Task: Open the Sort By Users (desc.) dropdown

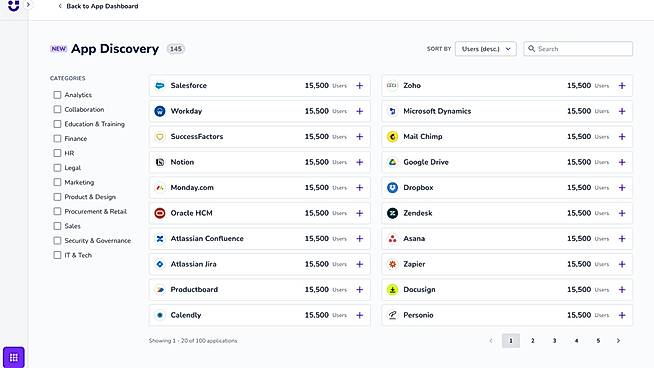Action: (486, 49)
